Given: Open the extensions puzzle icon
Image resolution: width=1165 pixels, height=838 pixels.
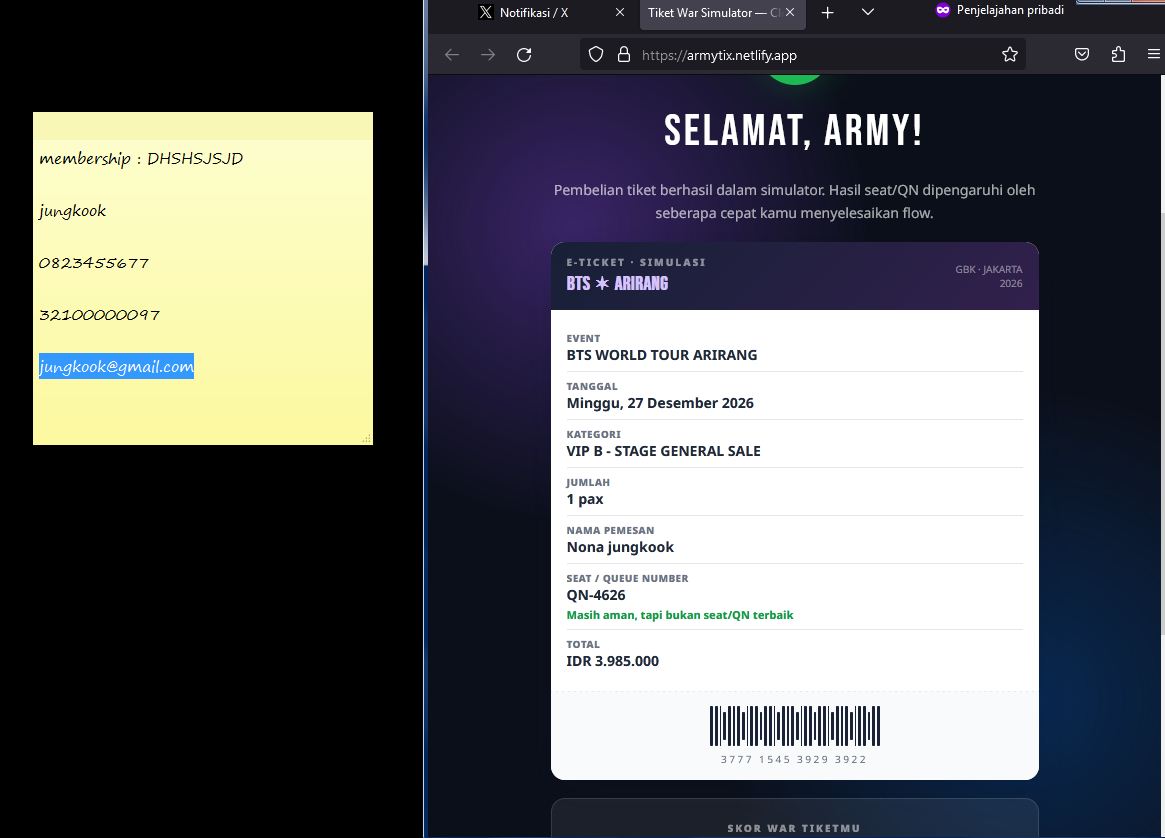Looking at the screenshot, I should pyautogui.click(x=1118, y=54).
